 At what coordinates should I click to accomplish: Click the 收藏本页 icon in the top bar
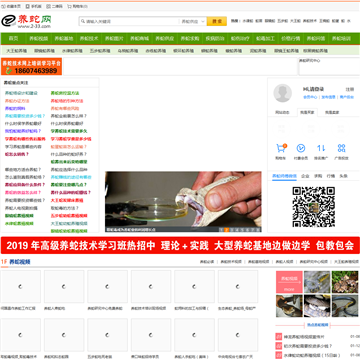pos(3,6)
